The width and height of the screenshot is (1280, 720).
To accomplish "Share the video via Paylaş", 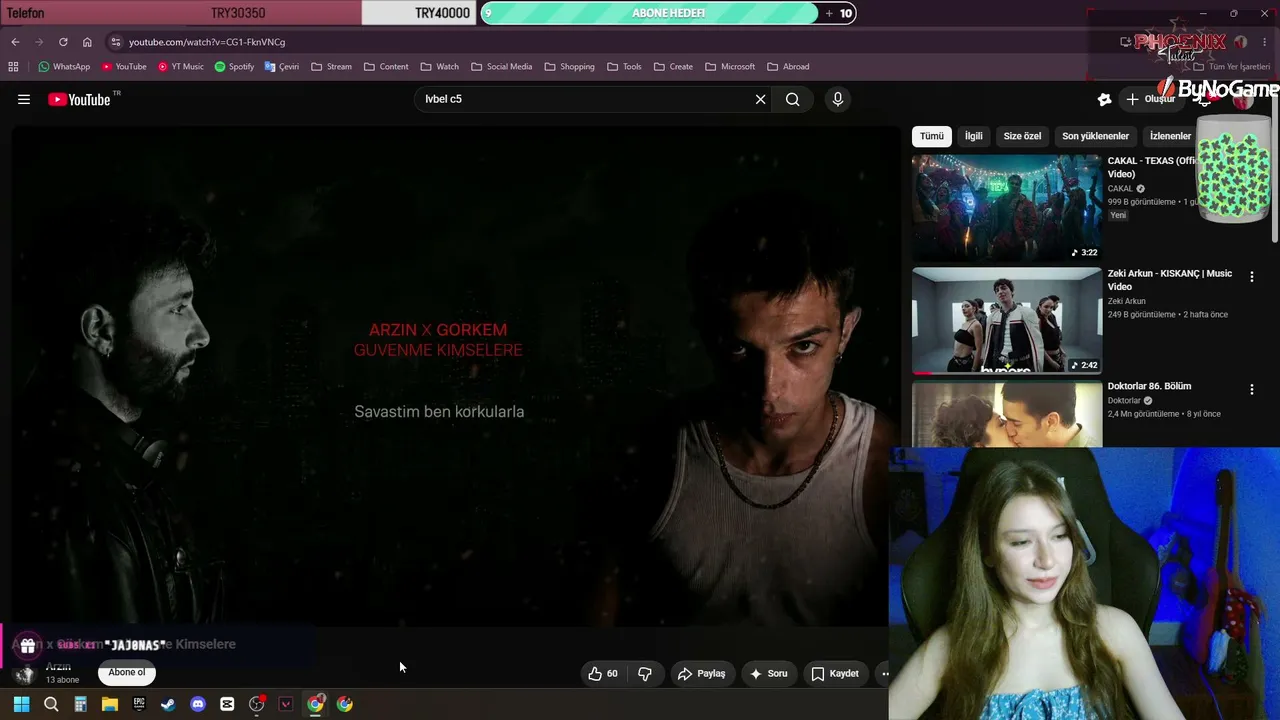I will 701,674.
